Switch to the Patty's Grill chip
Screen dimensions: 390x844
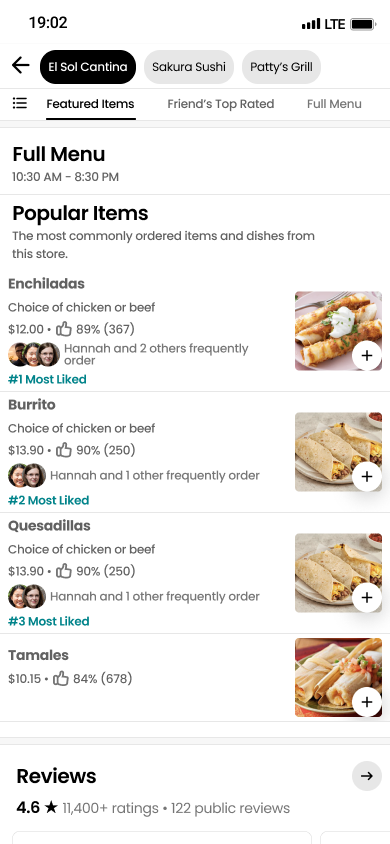click(x=281, y=67)
